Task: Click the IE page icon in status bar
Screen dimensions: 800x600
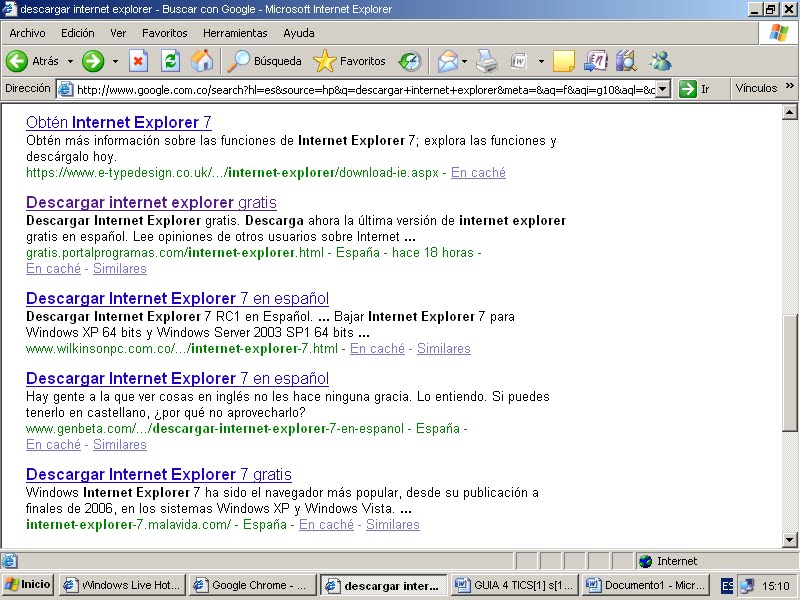Action: pyautogui.click(x=9, y=561)
